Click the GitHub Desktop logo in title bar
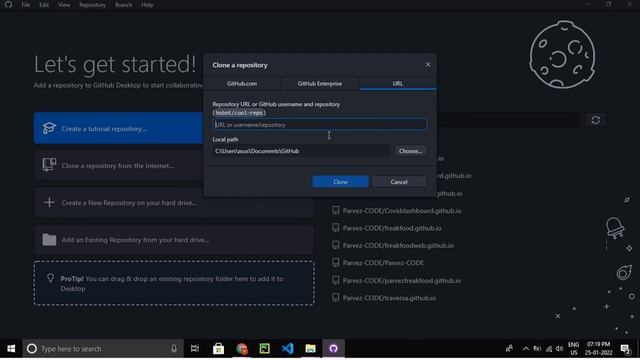 9,5
